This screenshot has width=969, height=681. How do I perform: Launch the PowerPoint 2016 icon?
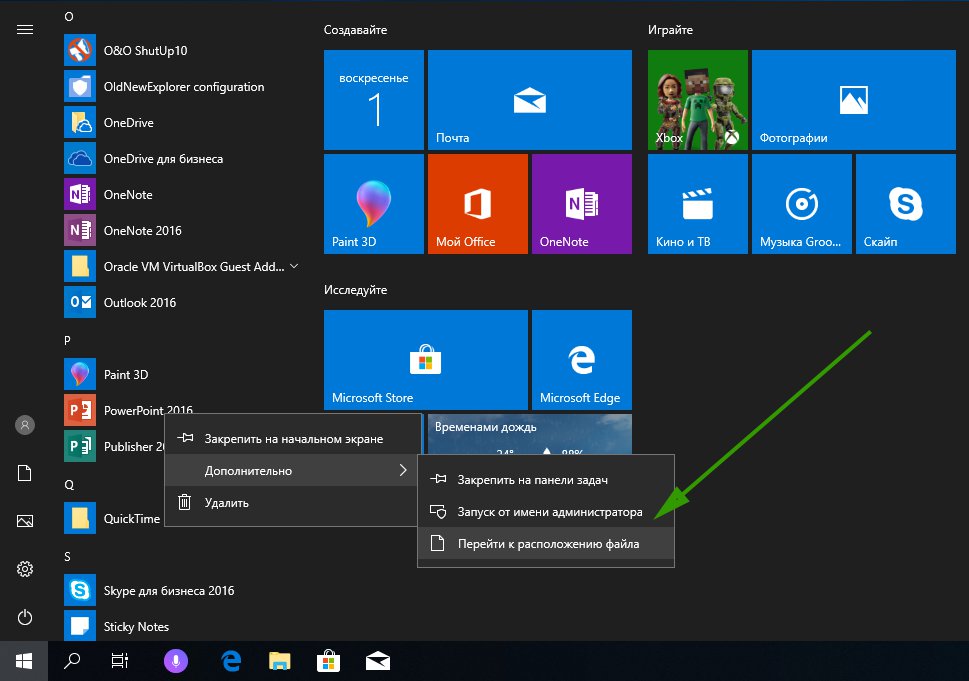(80, 410)
